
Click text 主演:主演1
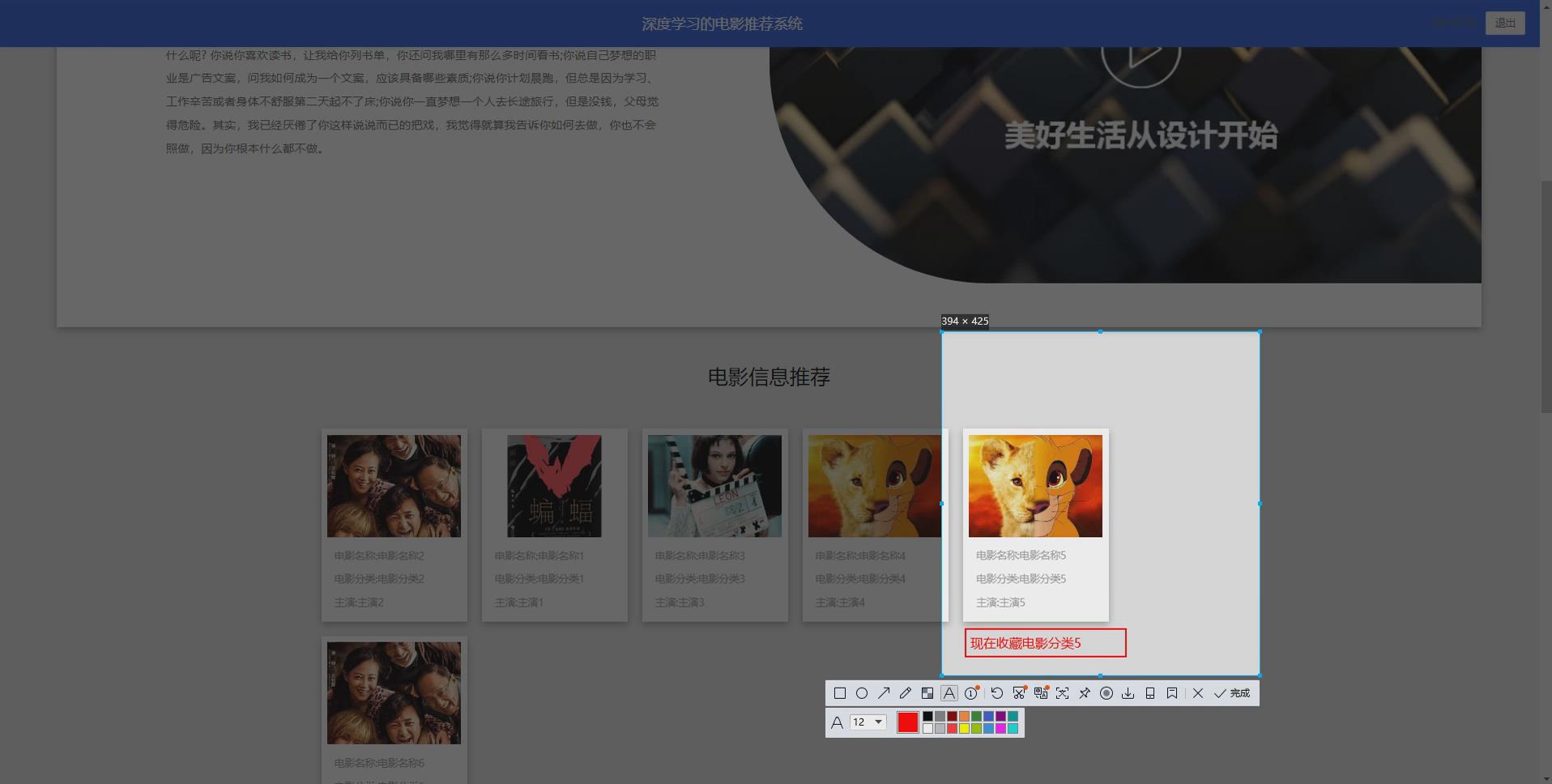click(519, 602)
